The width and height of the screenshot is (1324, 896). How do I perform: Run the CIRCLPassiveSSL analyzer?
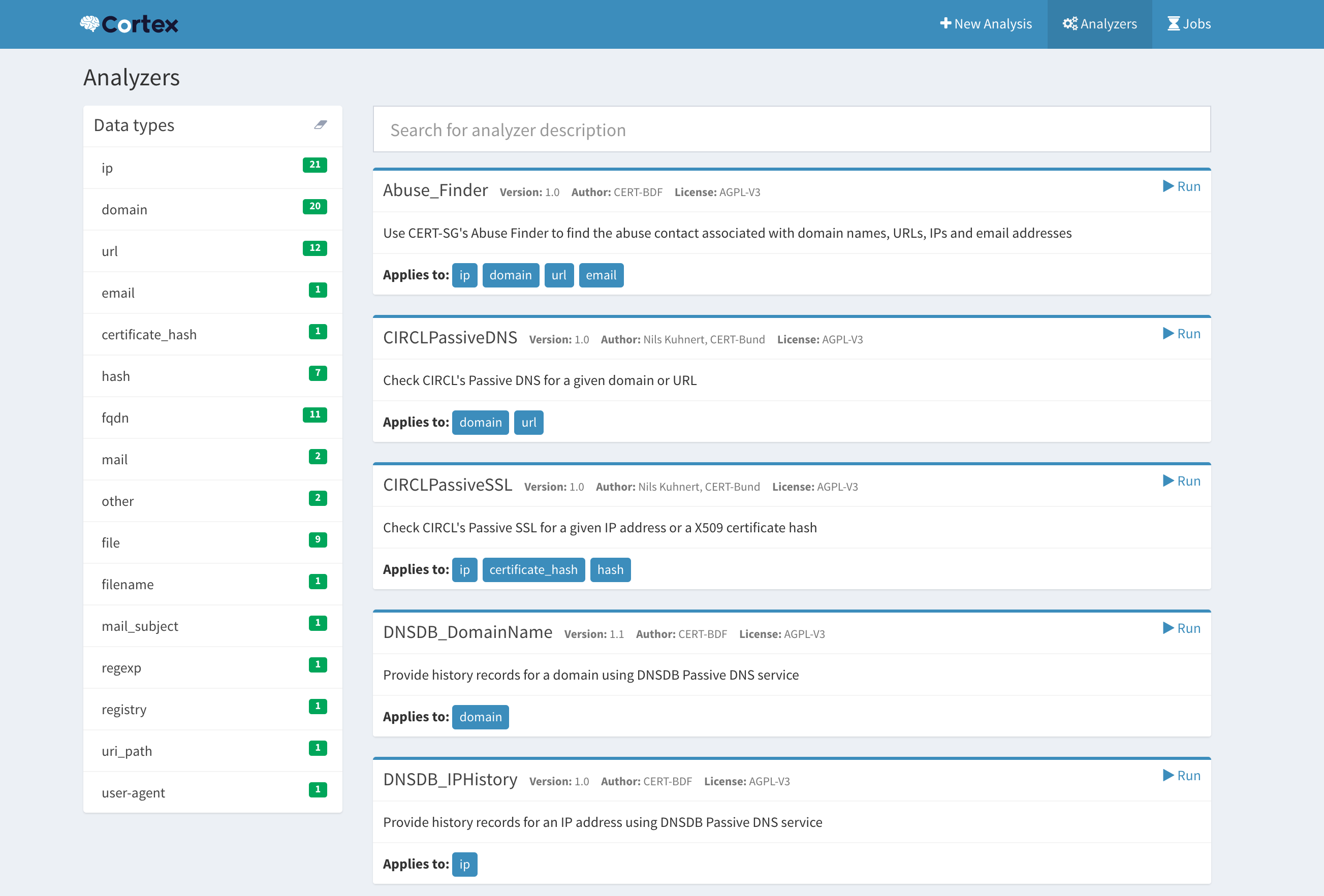pyautogui.click(x=1181, y=481)
